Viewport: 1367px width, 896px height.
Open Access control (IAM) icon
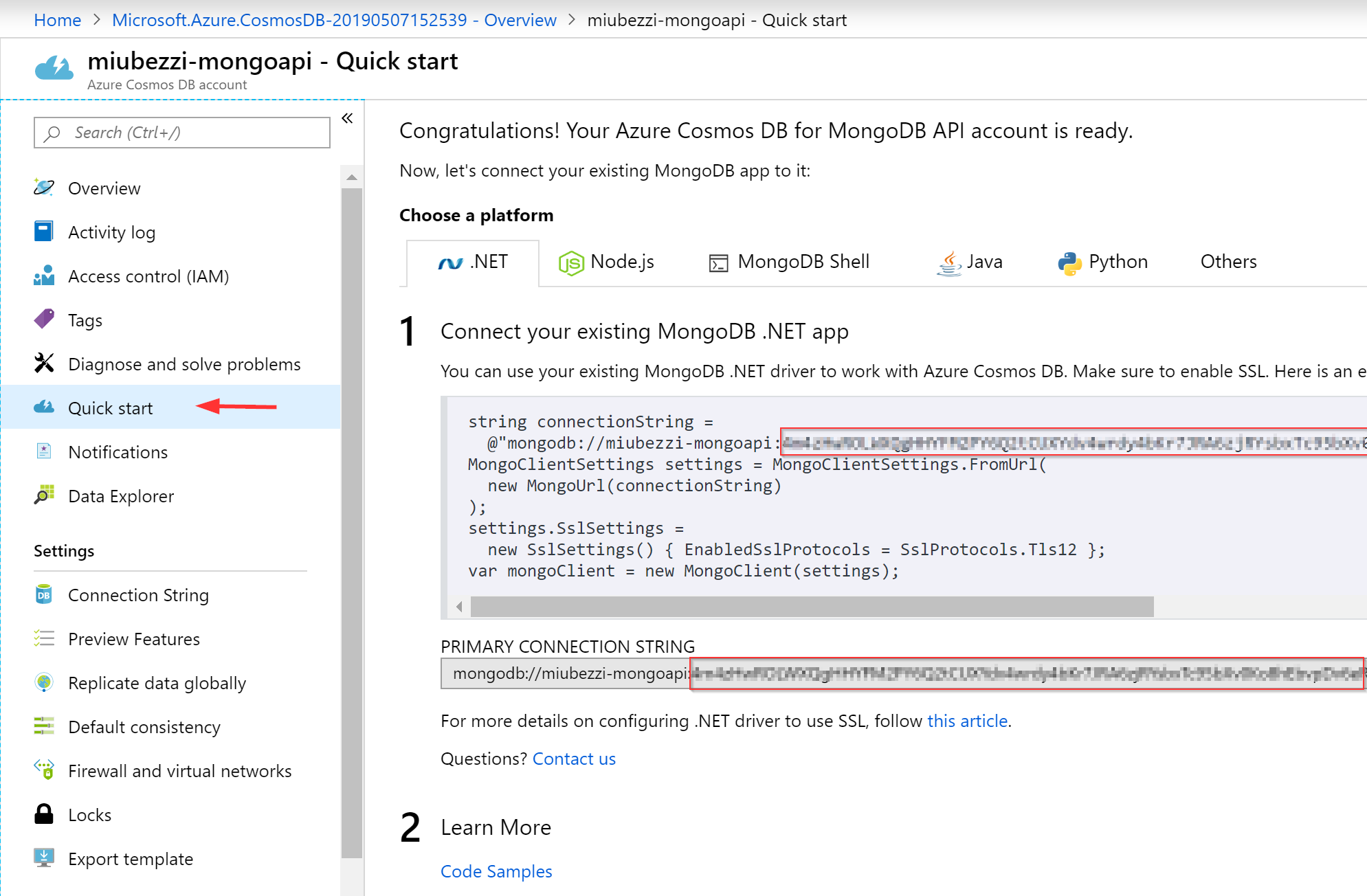[x=44, y=276]
